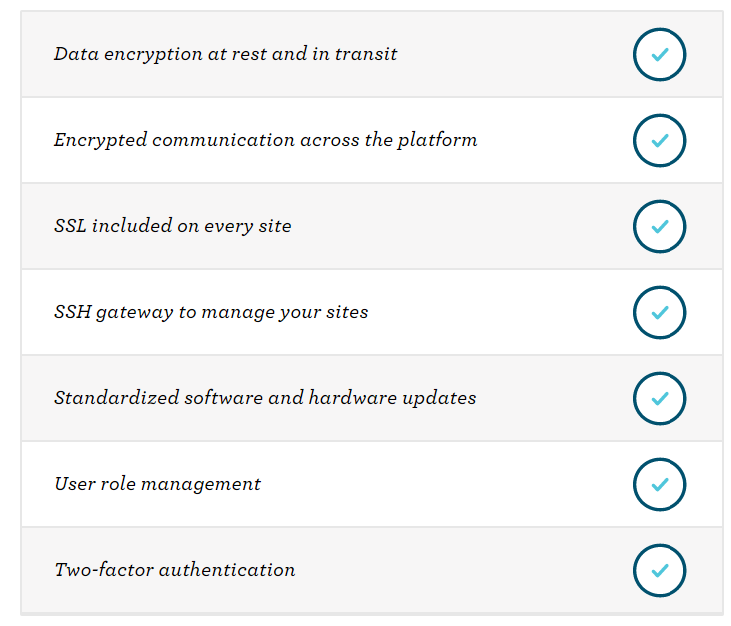Select the row listing Standardized software updates

(x=372, y=398)
